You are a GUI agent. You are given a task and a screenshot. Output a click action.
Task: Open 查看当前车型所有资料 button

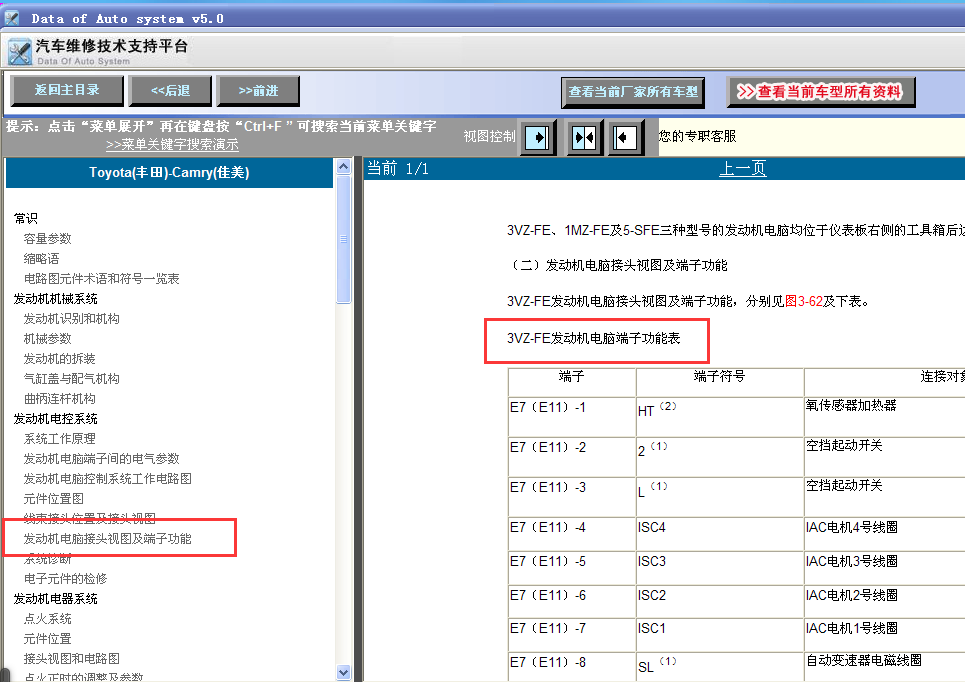pyautogui.click(x=821, y=92)
